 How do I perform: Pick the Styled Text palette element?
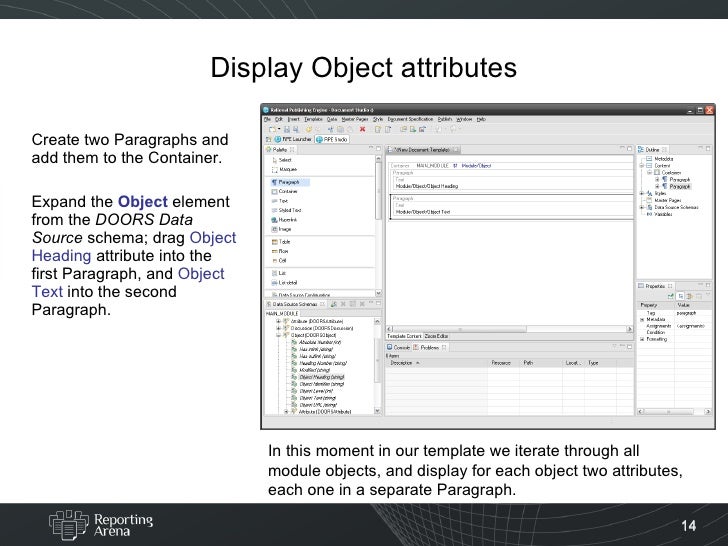tap(290, 210)
